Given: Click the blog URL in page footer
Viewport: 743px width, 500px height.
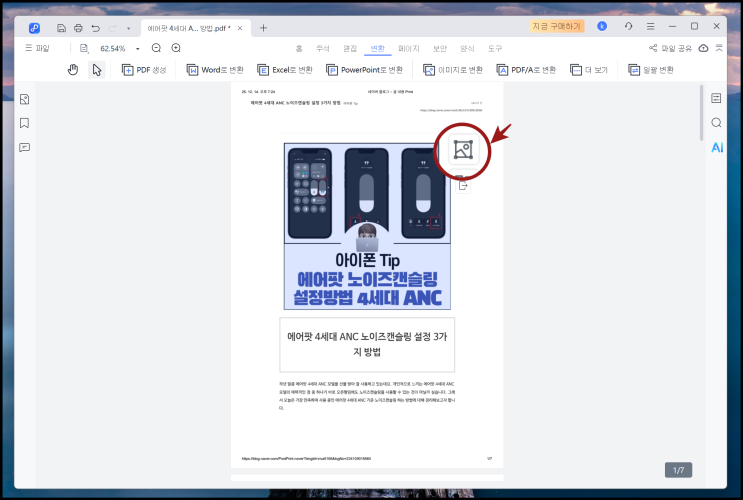Looking at the screenshot, I should click(x=306, y=458).
